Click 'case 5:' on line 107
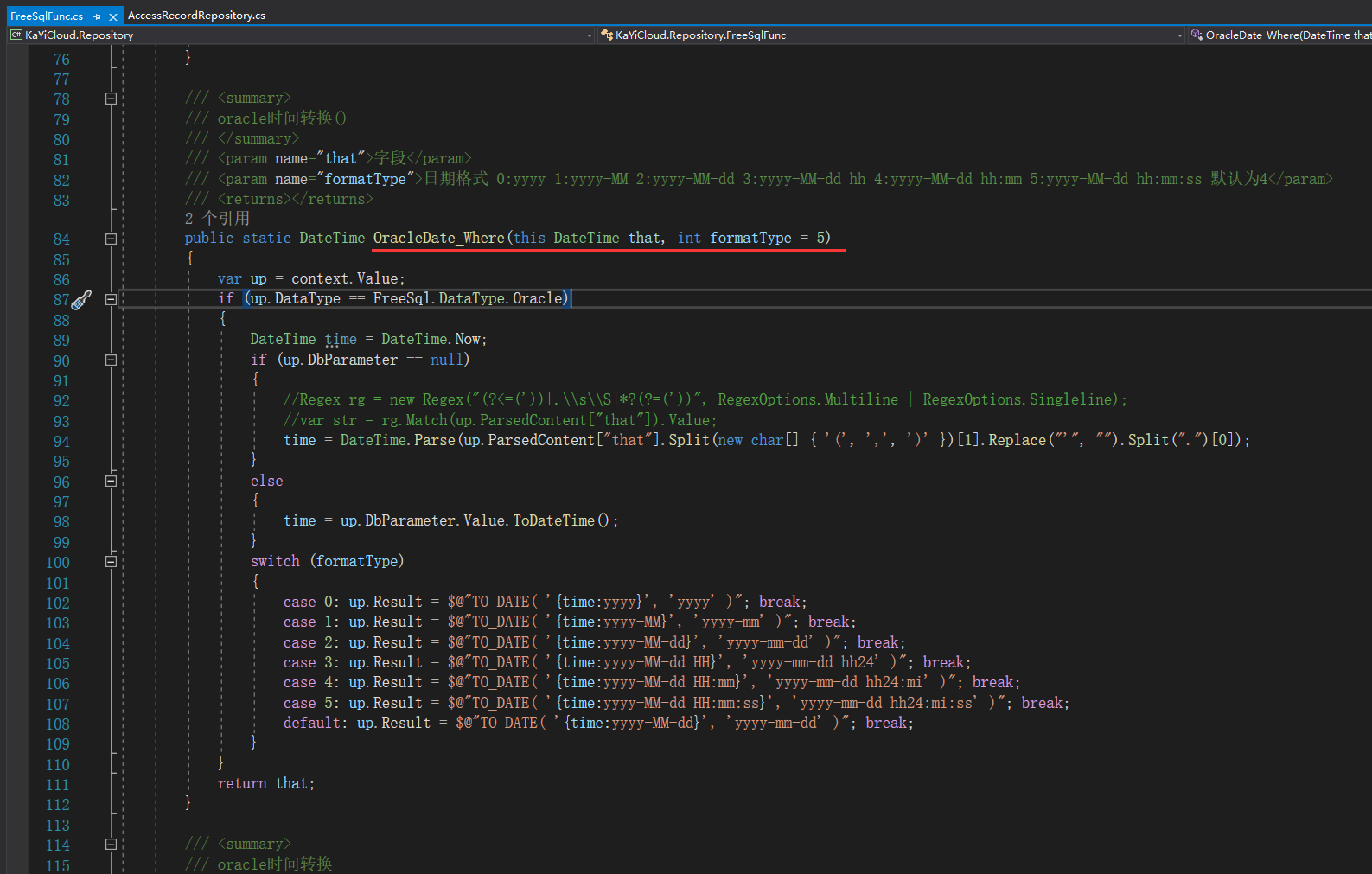This screenshot has height=874, width=1372. tap(311, 703)
